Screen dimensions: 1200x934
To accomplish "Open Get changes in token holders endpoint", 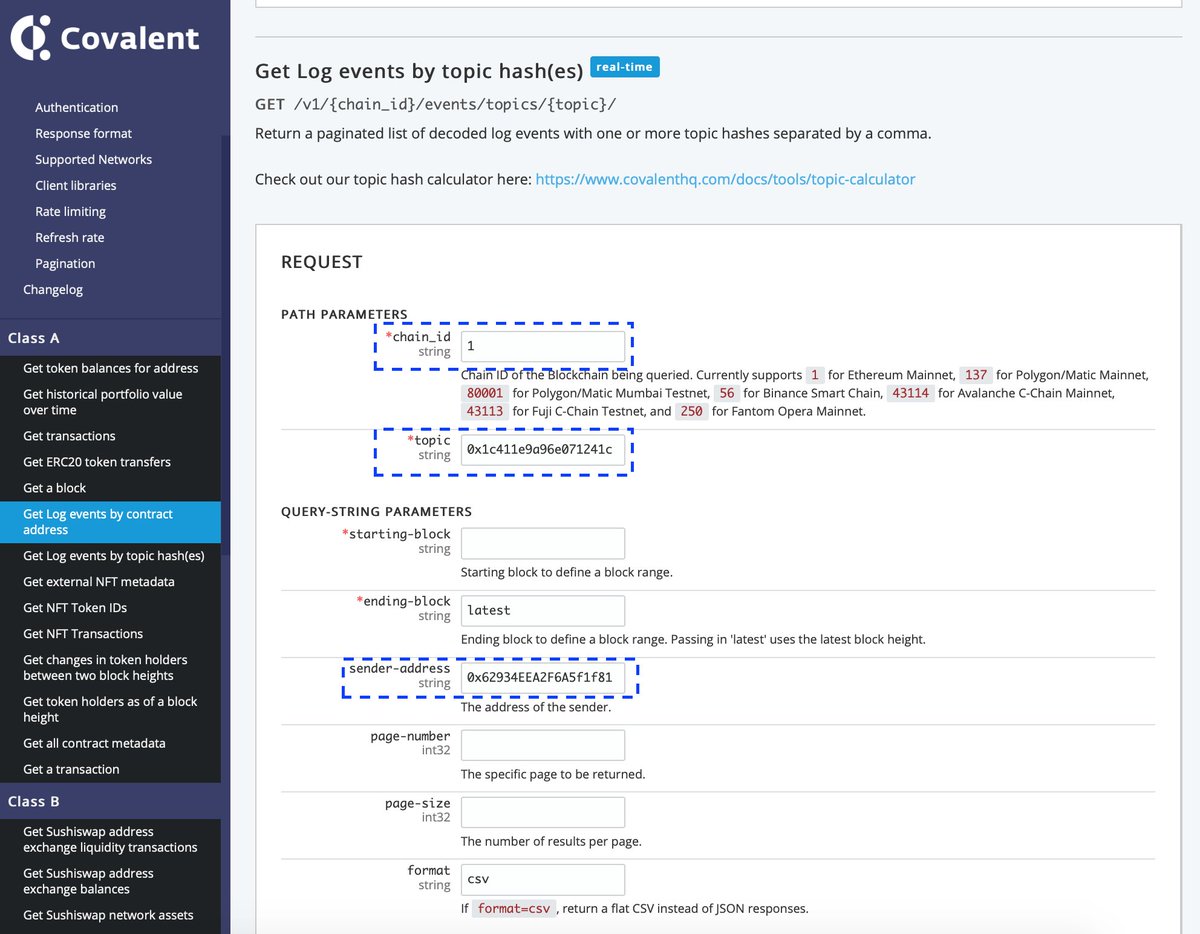I will pyautogui.click(x=105, y=668).
